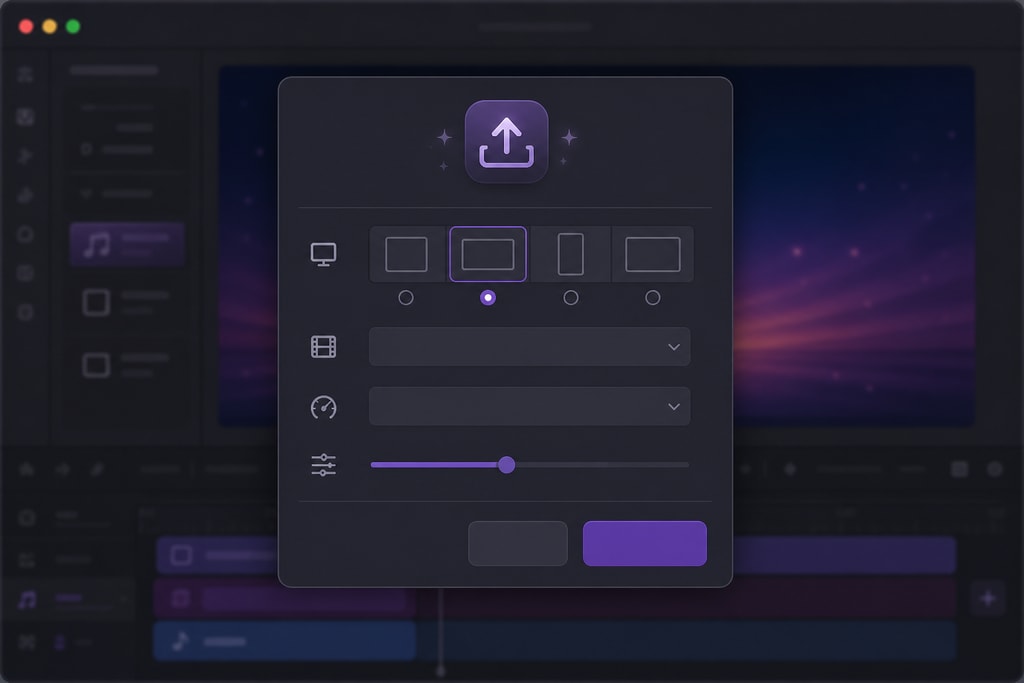Image resolution: width=1024 pixels, height=683 pixels.
Task: Open the dropdown next to the speedometer icon
Action: (530, 406)
